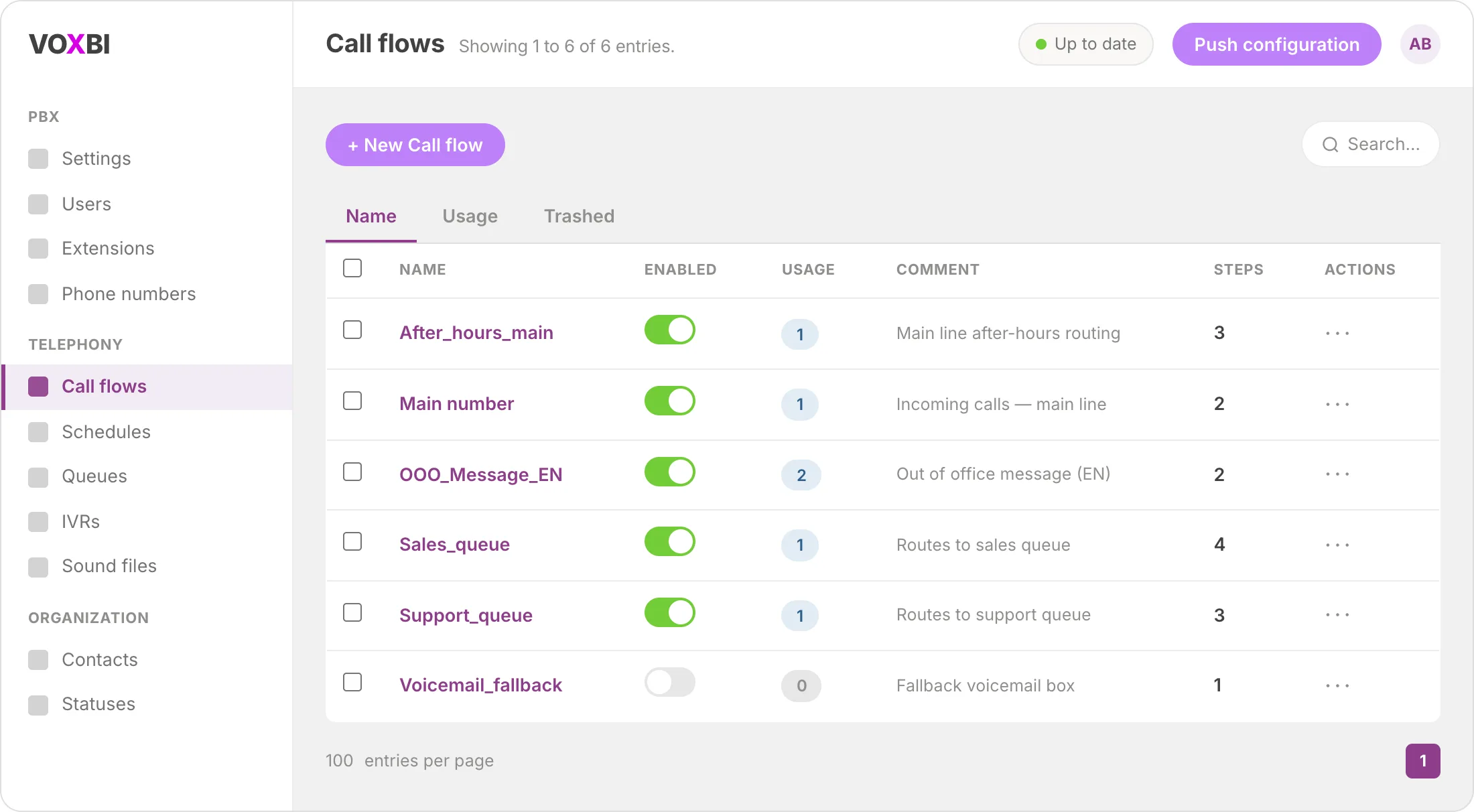Screen dimensions: 1474x812
Task: Open actions menu for Support_queue
Action: [x=1337, y=615]
